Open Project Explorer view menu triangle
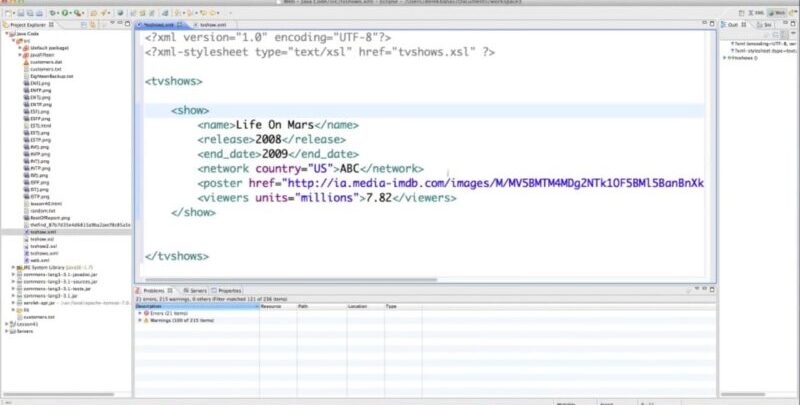Screen dimensions: 800x405 coord(112,24)
